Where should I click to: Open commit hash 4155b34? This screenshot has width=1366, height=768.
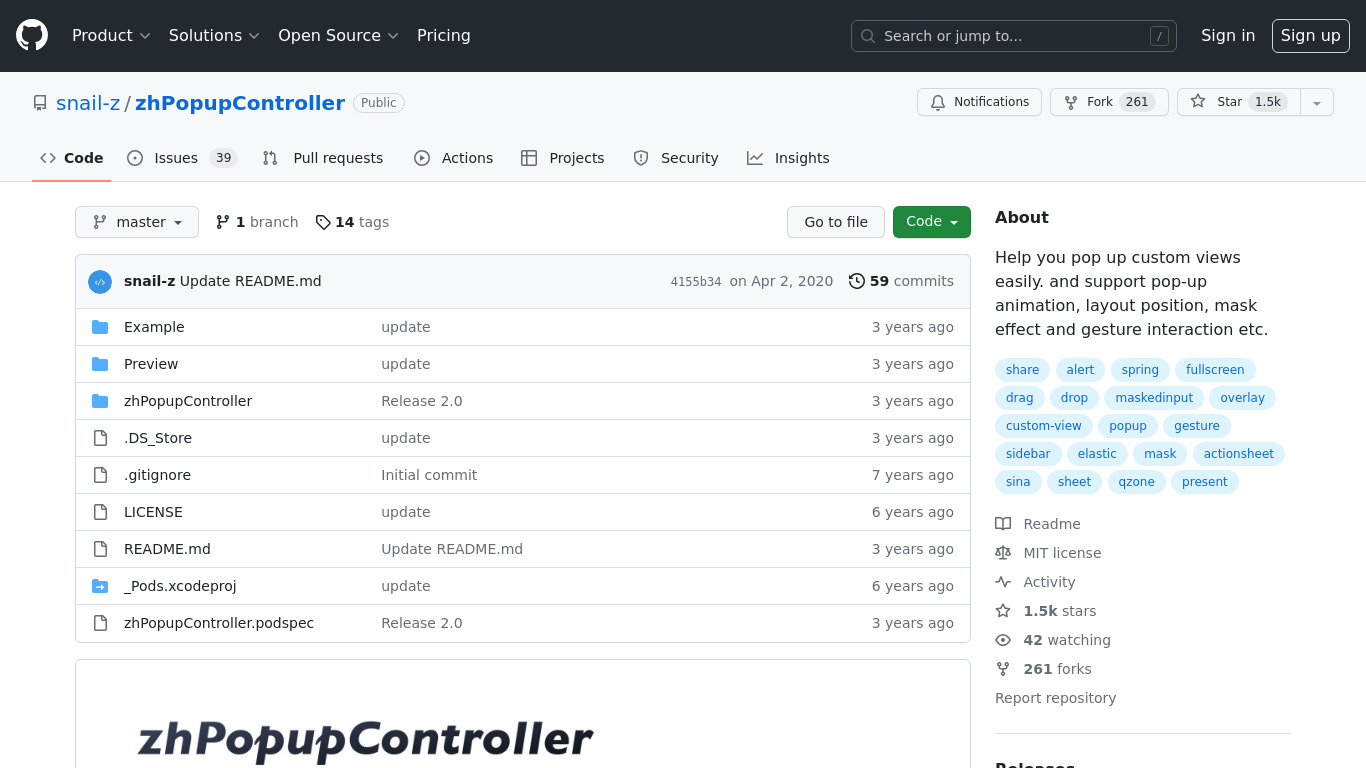pyautogui.click(x=696, y=282)
